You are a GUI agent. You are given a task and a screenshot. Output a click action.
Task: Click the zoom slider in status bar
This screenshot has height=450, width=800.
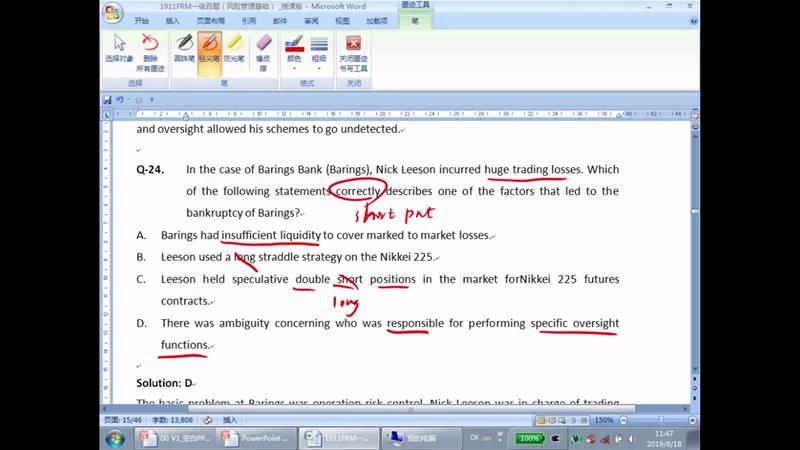(x=659, y=420)
